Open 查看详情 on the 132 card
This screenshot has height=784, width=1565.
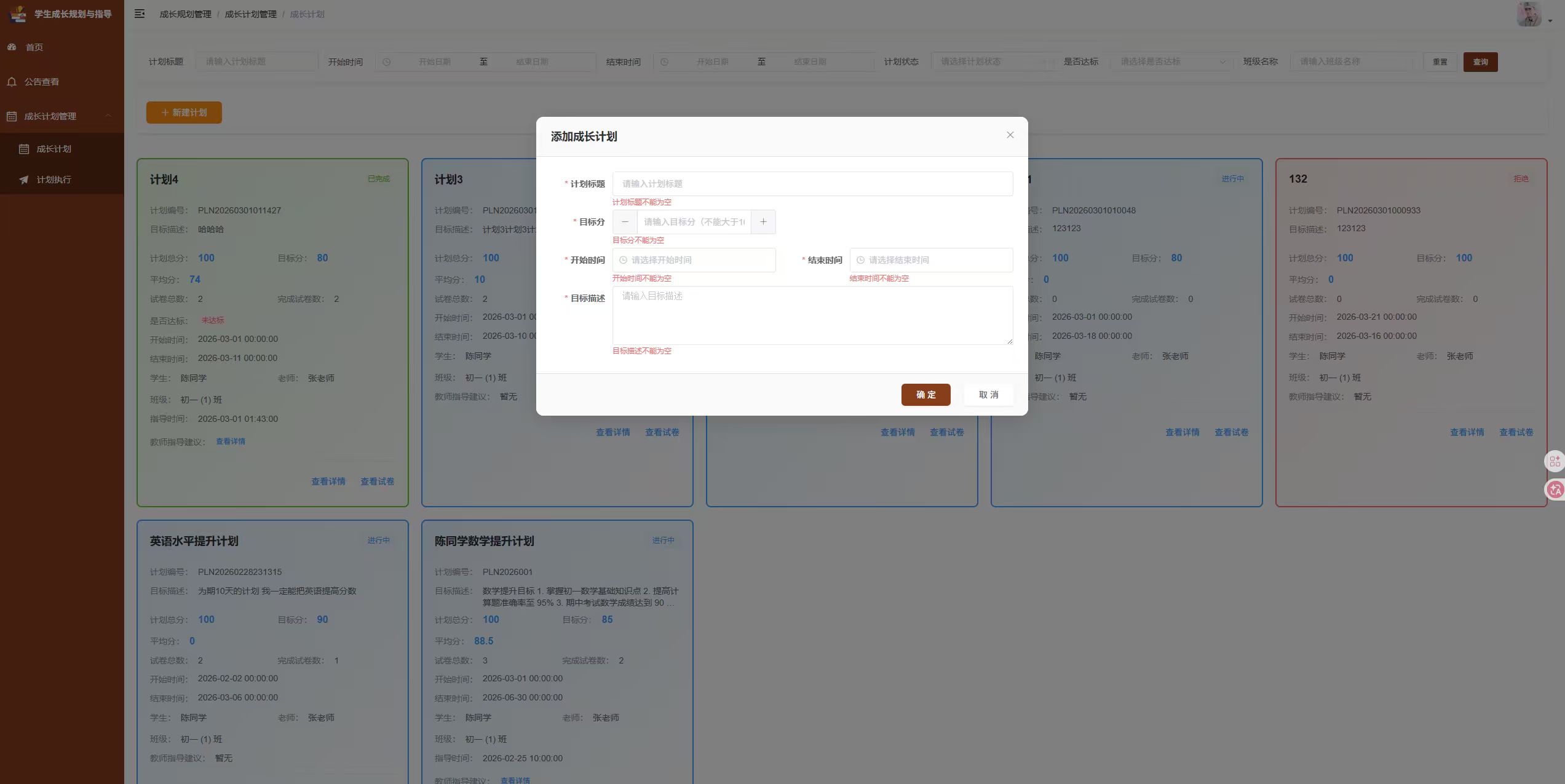point(1467,432)
